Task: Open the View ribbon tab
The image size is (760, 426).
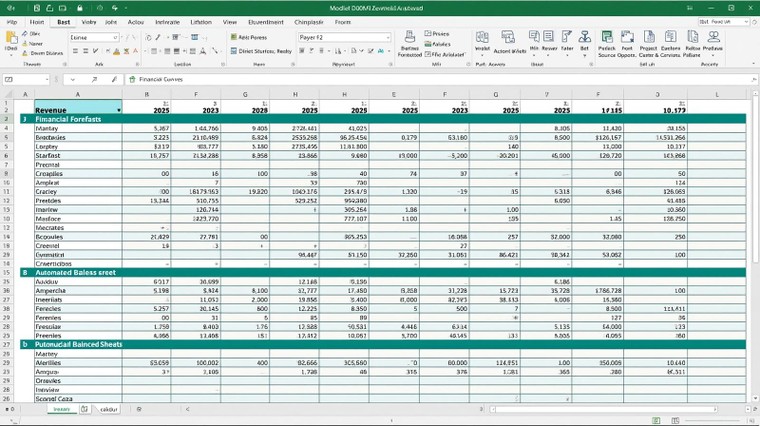Action: click(230, 21)
